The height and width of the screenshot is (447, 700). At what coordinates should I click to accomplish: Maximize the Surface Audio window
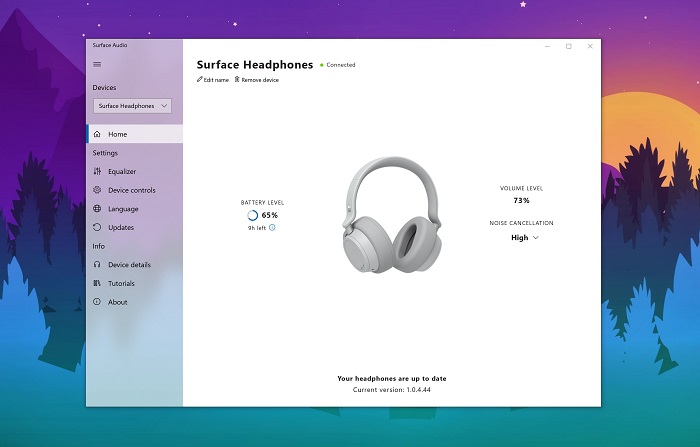coord(569,46)
